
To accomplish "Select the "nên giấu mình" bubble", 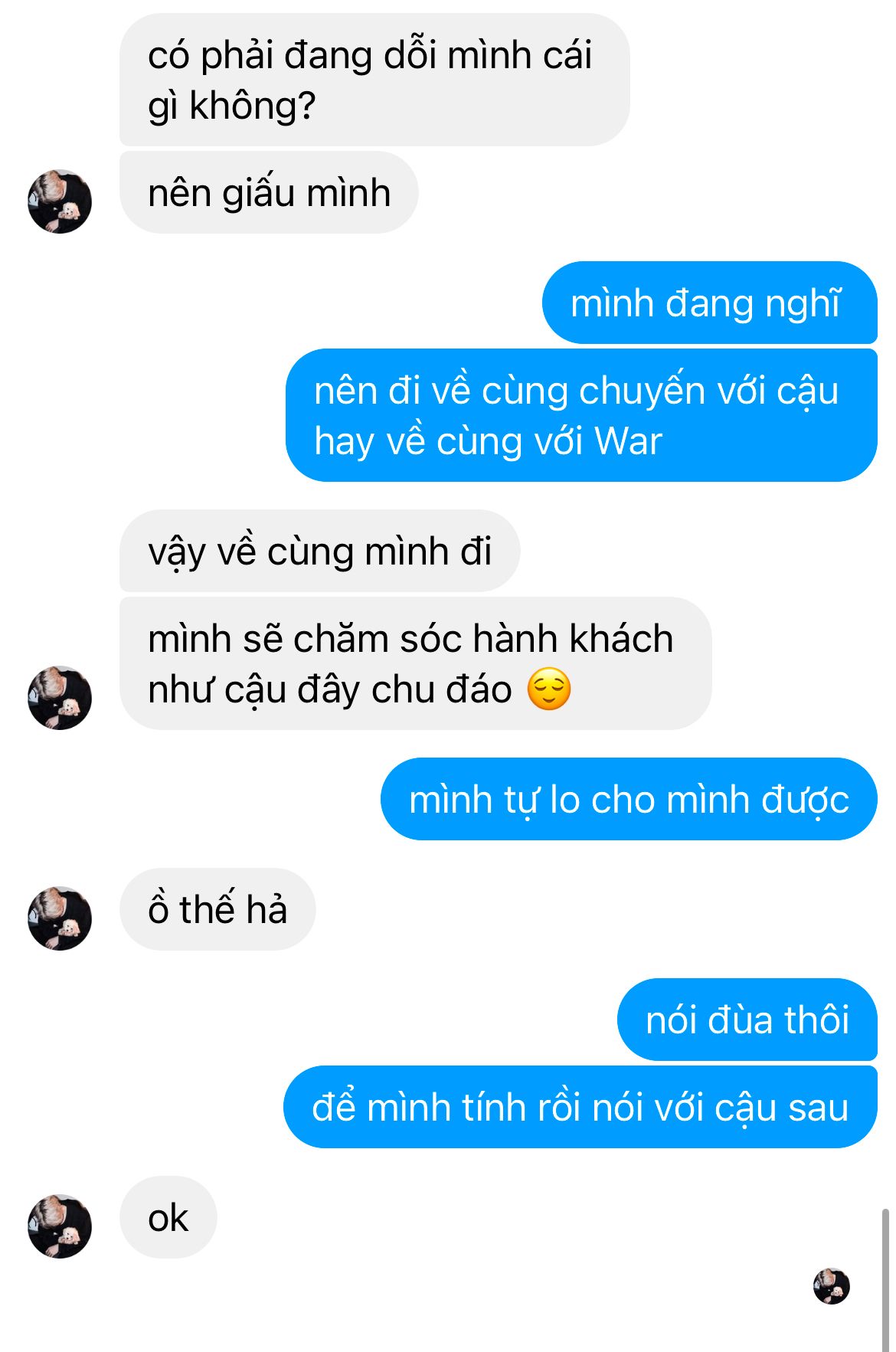I will [269, 192].
